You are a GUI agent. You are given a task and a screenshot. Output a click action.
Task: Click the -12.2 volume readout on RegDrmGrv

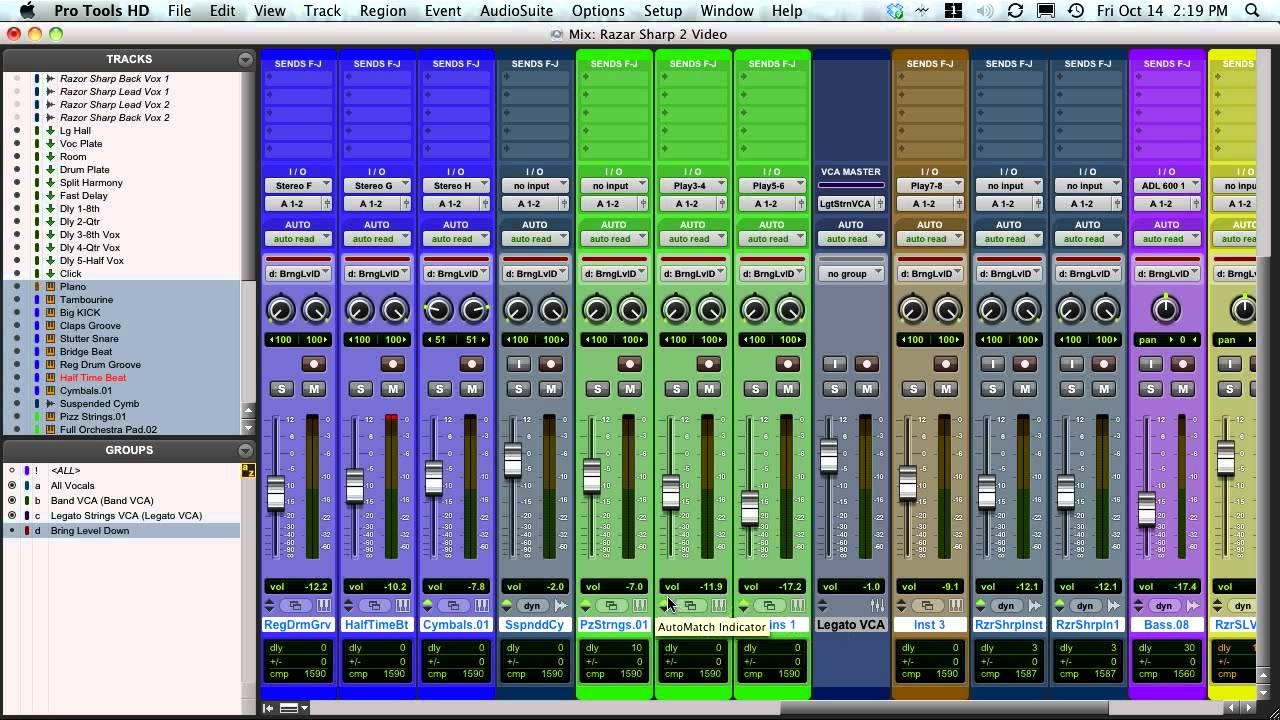(298, 587)
